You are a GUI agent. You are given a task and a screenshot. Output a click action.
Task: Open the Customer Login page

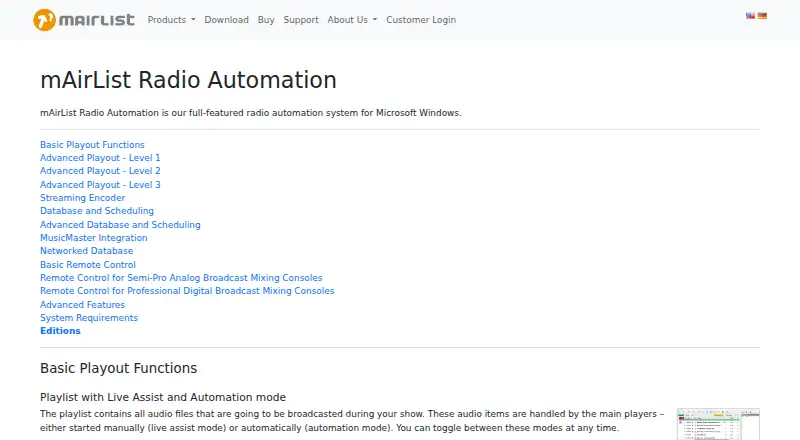click(x=421, y=20)
